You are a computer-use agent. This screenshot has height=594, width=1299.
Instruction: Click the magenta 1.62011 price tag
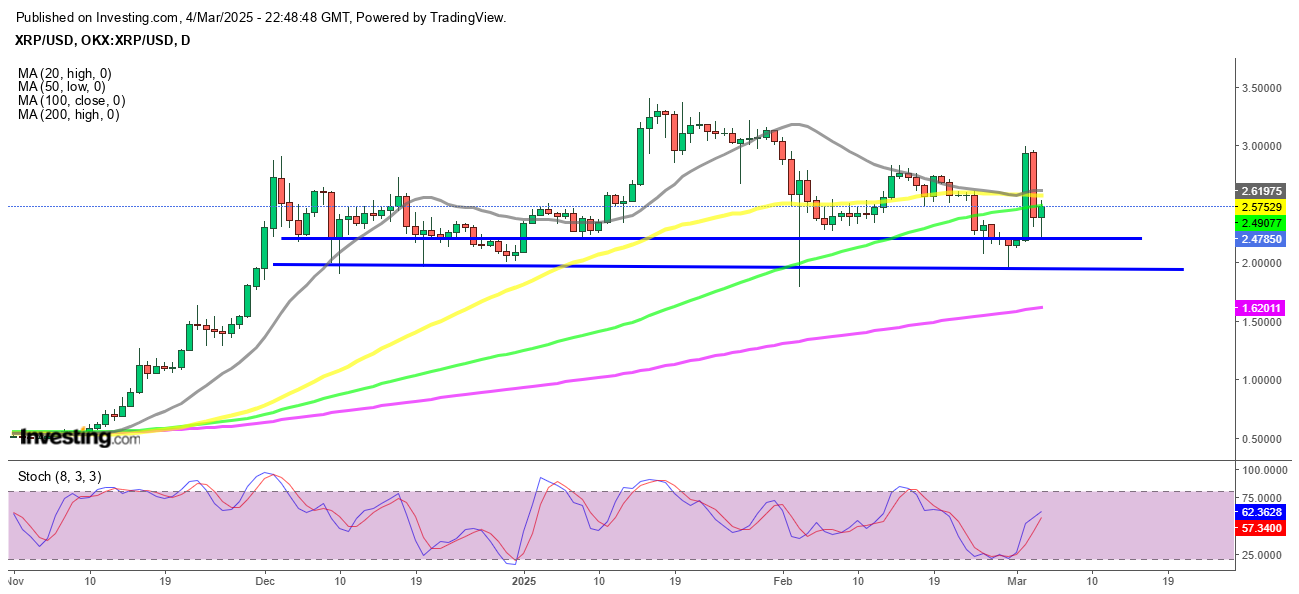click(x=1259, y=309)
